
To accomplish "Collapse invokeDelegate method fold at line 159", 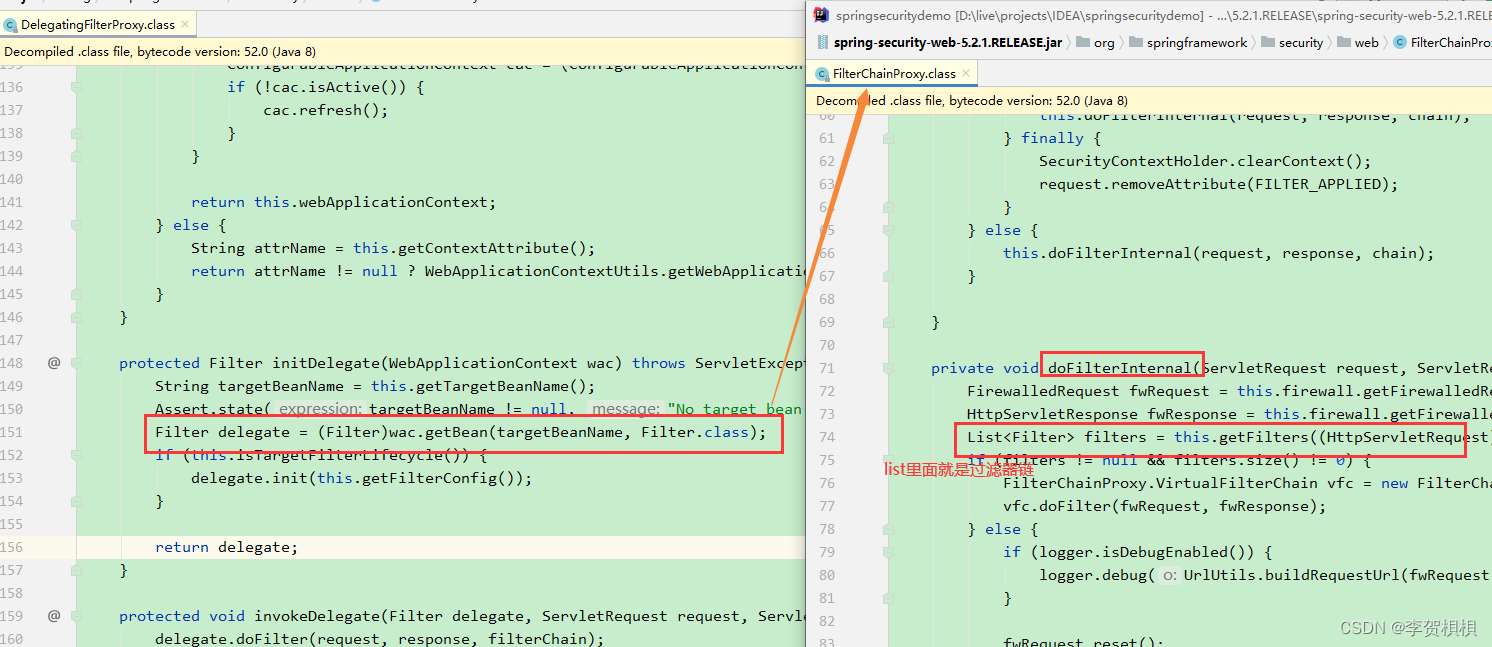I will coord(76,616).
